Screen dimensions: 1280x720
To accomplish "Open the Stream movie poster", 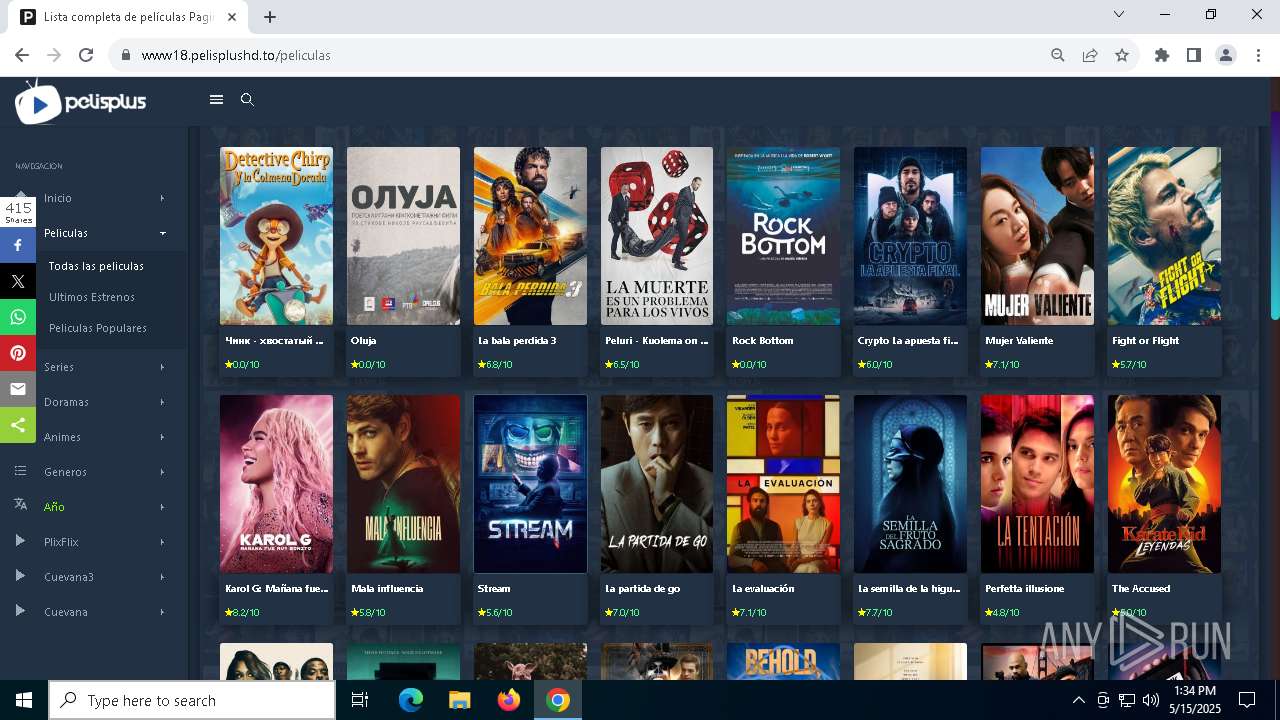I will [x=530, y=484].
